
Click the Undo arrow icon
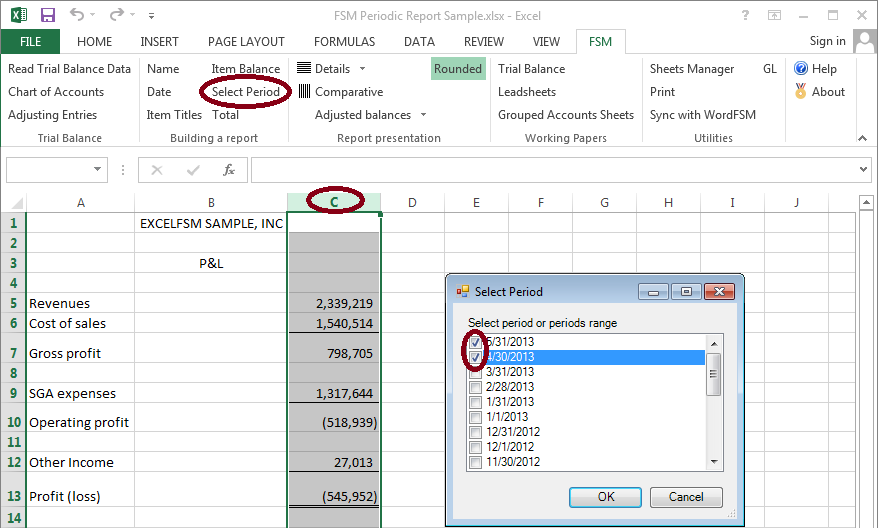77,15
